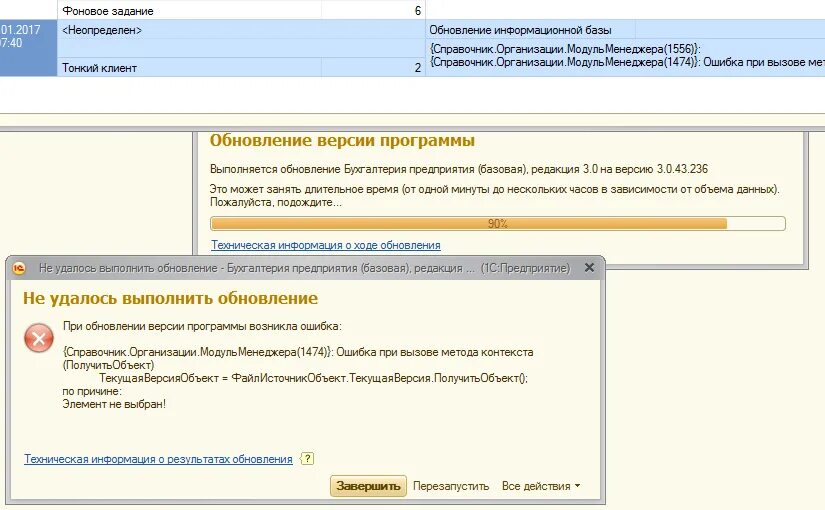
Task: Click the ТекущаяВерсияОбъект code line in error
Action: tap(314, 378)
